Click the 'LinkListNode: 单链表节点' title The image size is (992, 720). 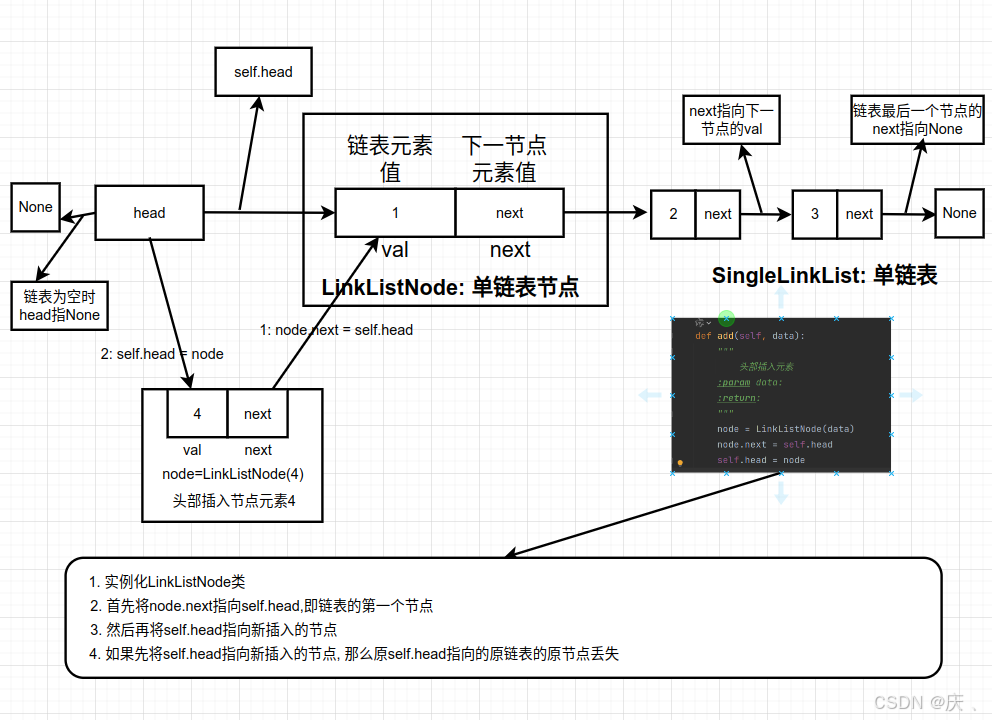[x=450, y=287]
